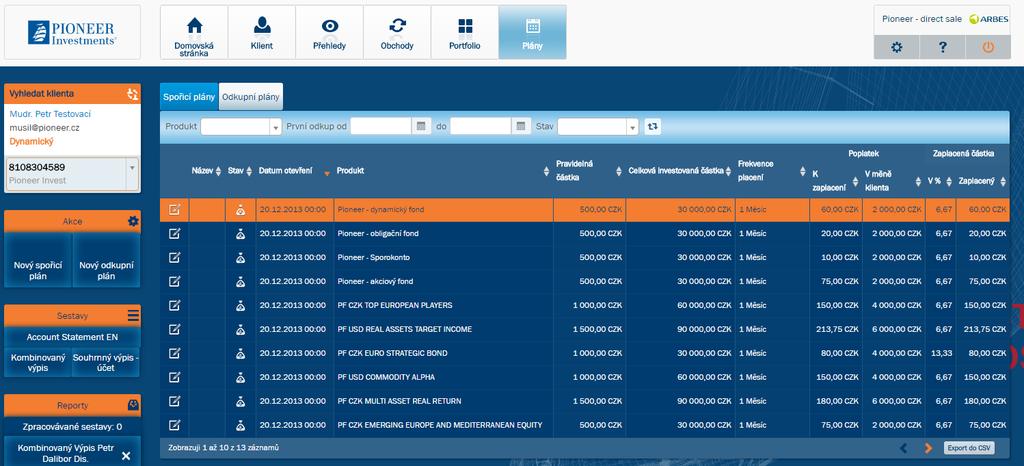The height and width of the screenshot is (466, 1024).
Task: Edit the Pioneer - Sporokonto plan
Action: tap(174, 257)
